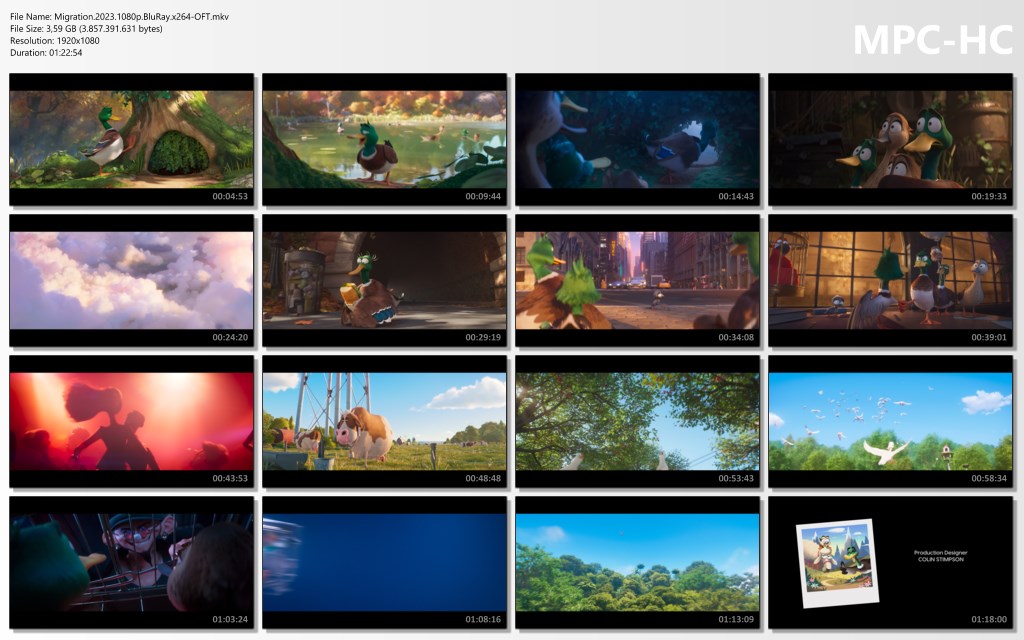Open the blue blurred thumbnail at 01:08:16

pos(385,562)
